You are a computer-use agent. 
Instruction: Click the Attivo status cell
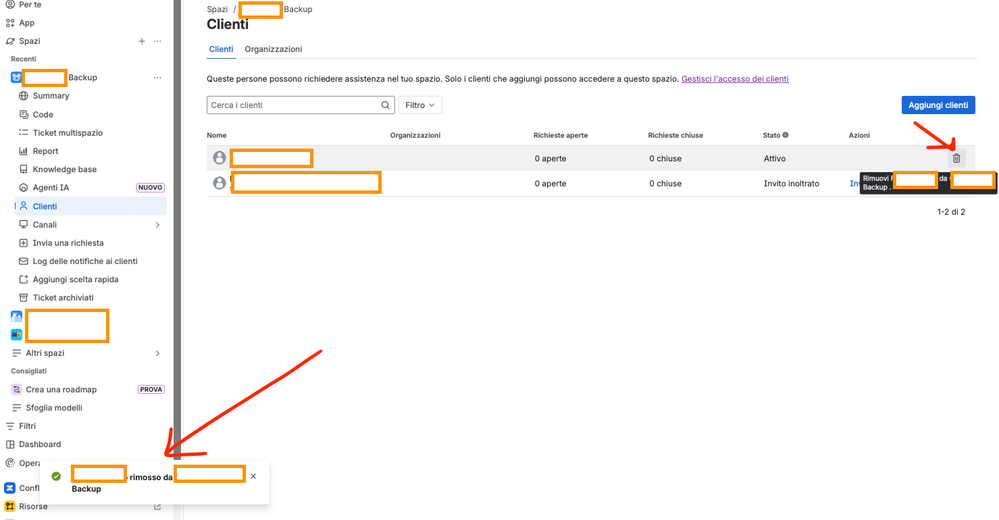(775, 159)
